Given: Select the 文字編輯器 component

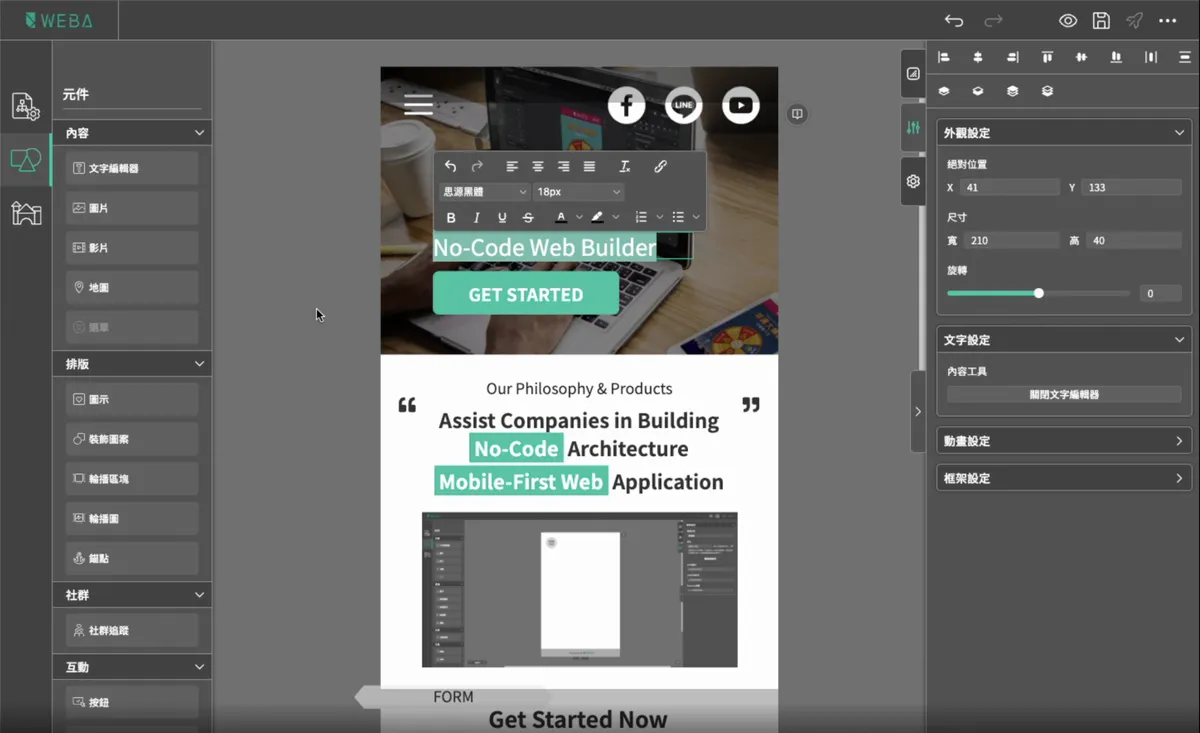Looking at the screenshot, I should click(x=132, y=169).
